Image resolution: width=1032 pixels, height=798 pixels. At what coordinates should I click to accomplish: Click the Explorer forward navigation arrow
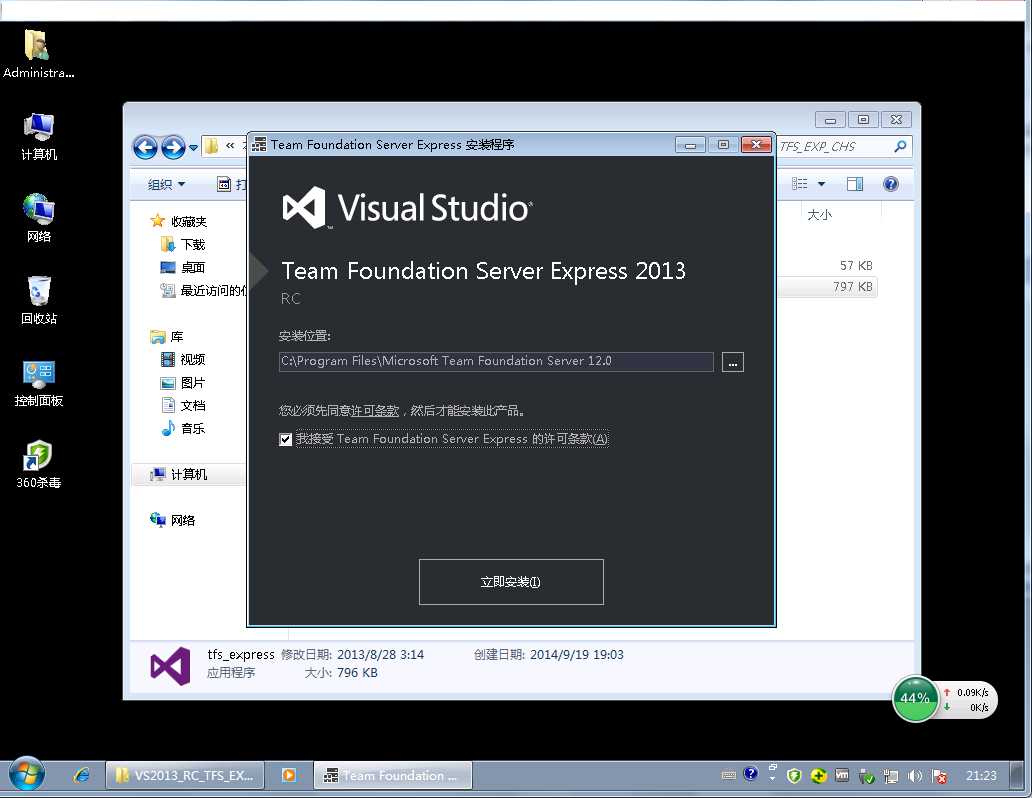(173, 147)
